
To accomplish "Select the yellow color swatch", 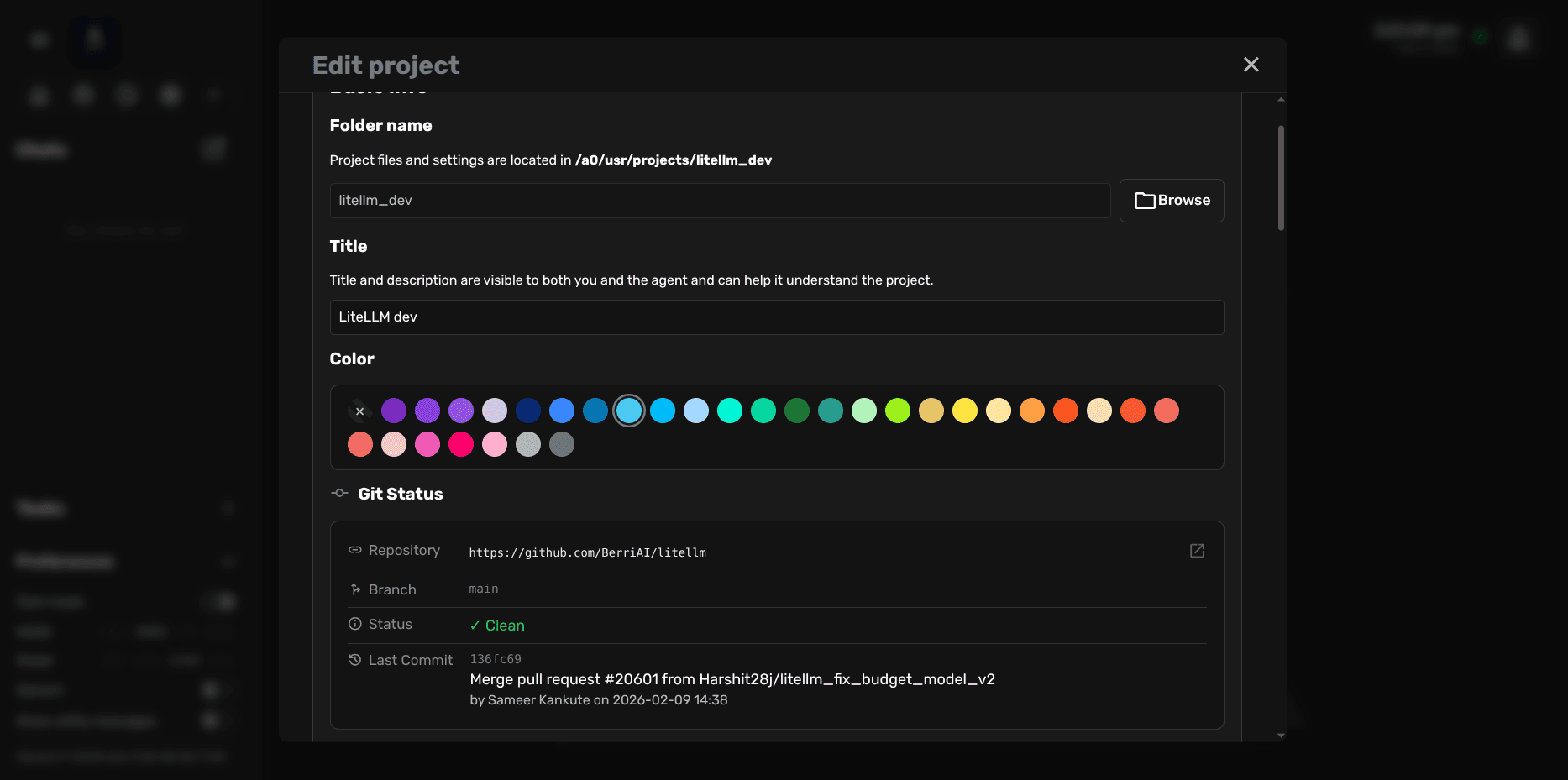I will pos(964,411).
